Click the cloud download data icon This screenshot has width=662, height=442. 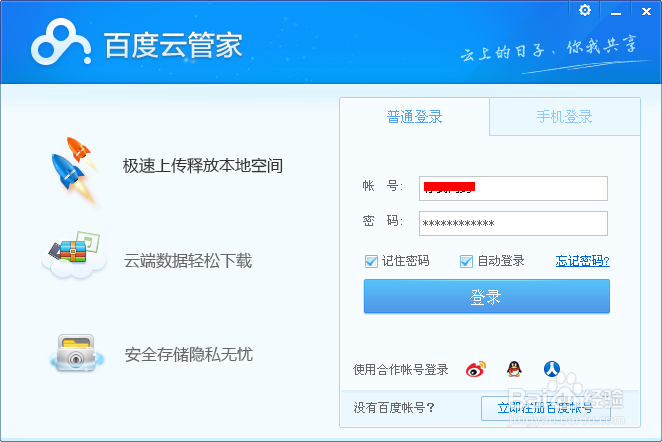point(74,255)
